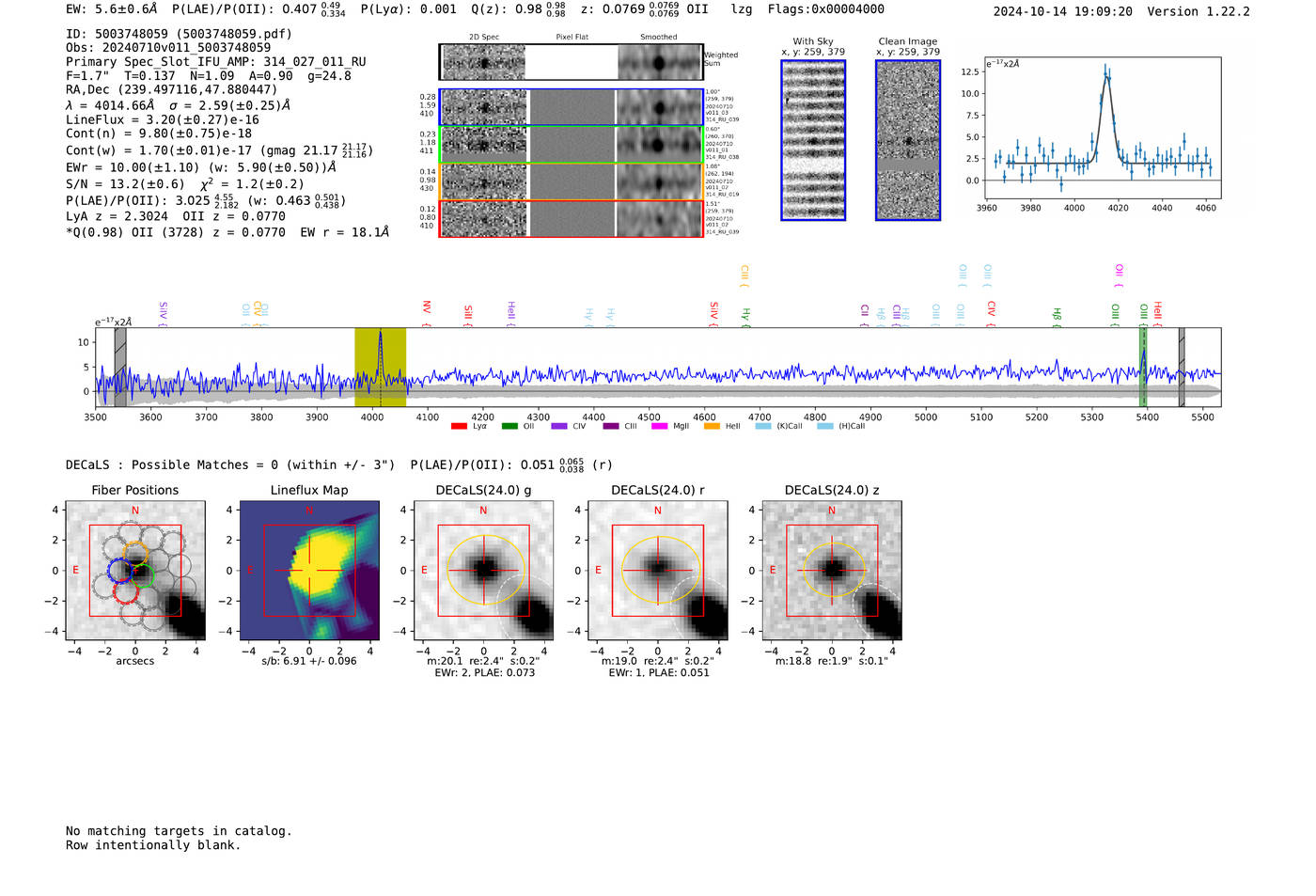This screenshot has width=1316, height=896.
Task: Open the Gaussian emission line fit plot
Action: 1103,128
